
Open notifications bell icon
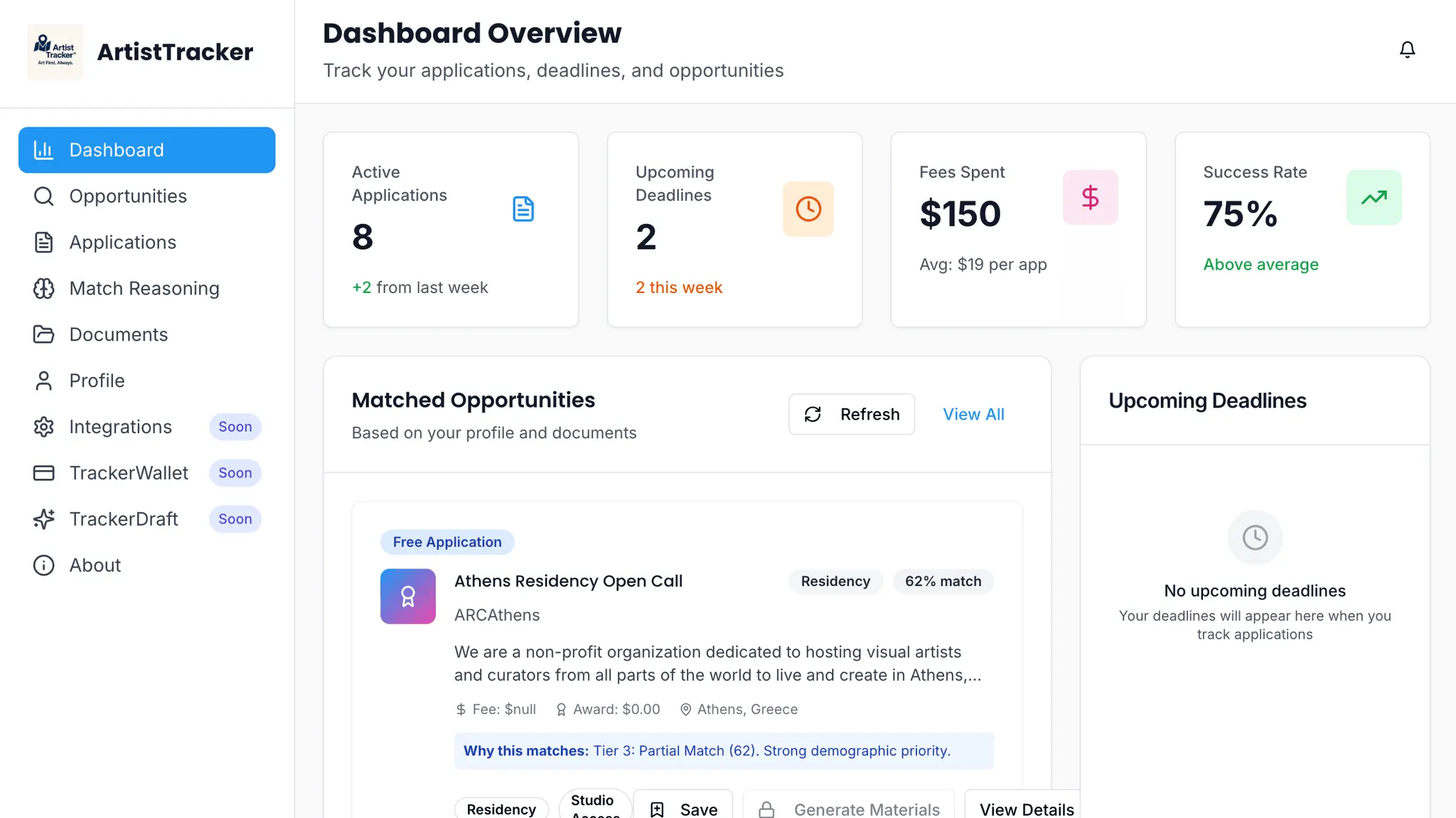(1407, 50)
